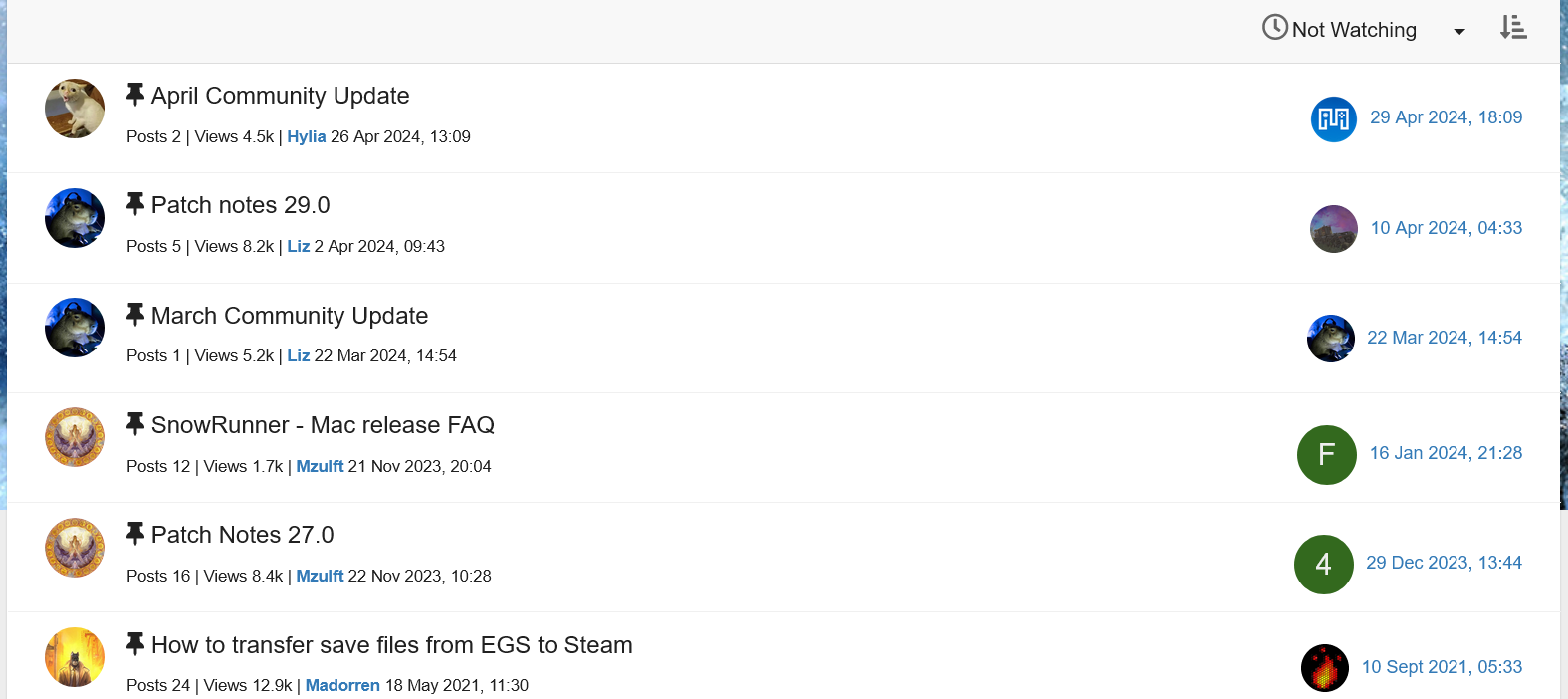Image resolution: width=1568 pixels, height=699 pixels.
Task: Click the green 4 user avatar
Action: click(1323, 565)
